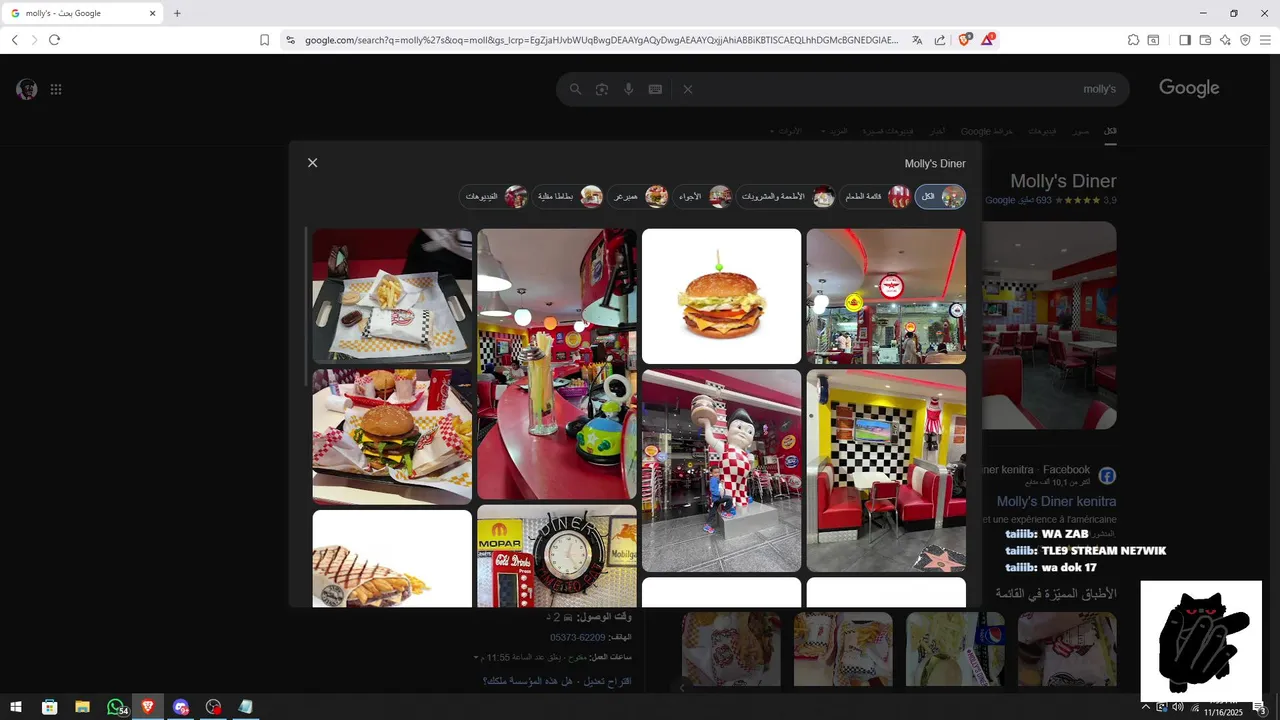Open a new browser tab
The image size is (1280, 720).
click(x=177, y=14)
